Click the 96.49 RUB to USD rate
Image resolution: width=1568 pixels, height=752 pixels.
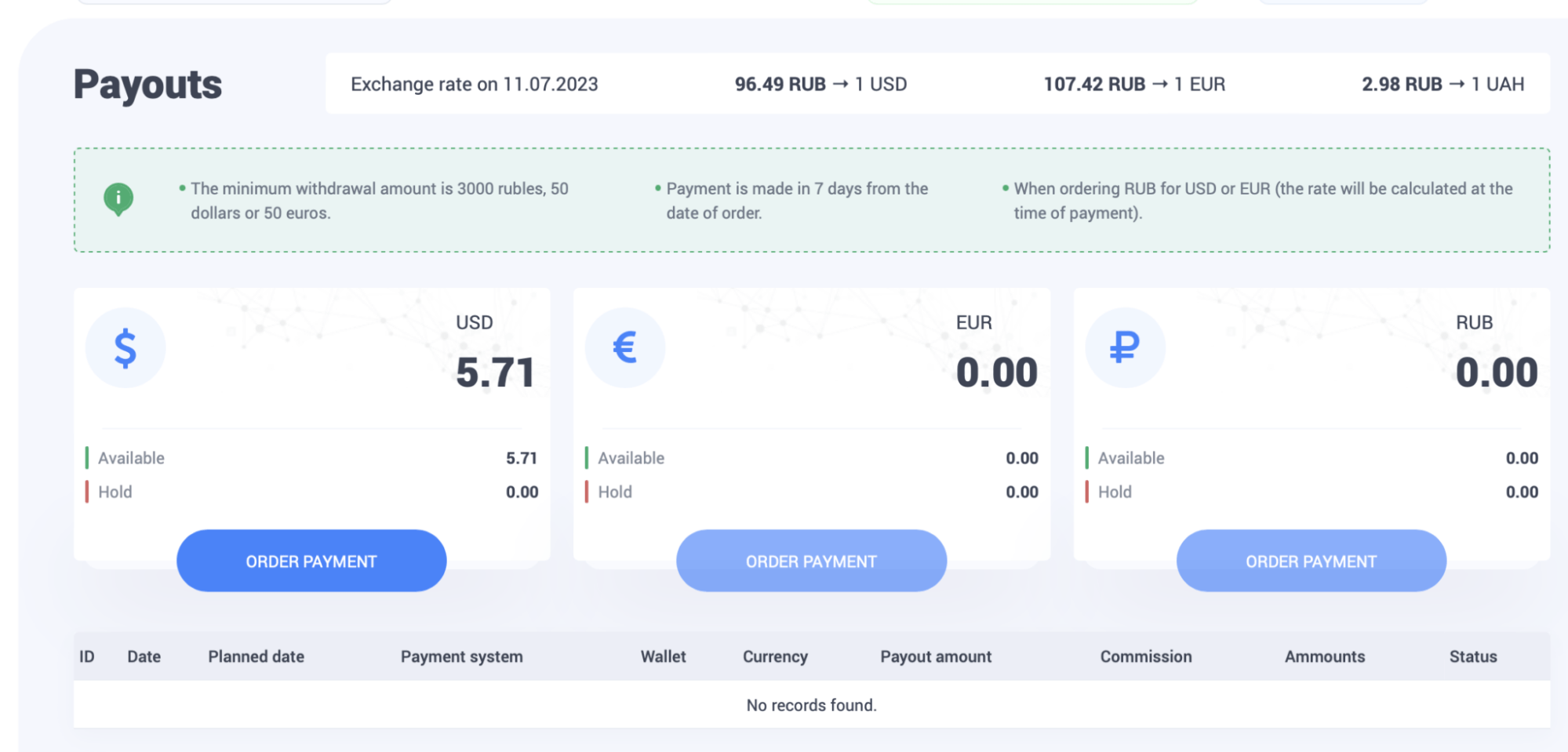(x=820, y=85)
